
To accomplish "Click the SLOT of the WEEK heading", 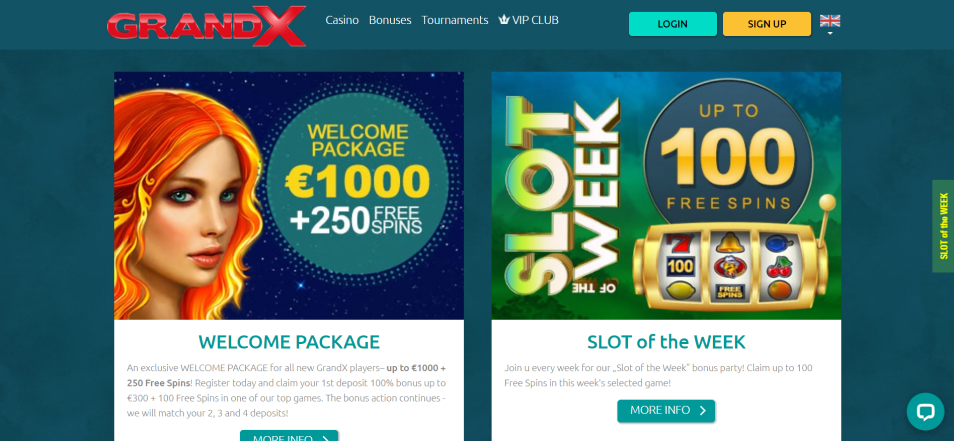I will click(x=666, y=342).
